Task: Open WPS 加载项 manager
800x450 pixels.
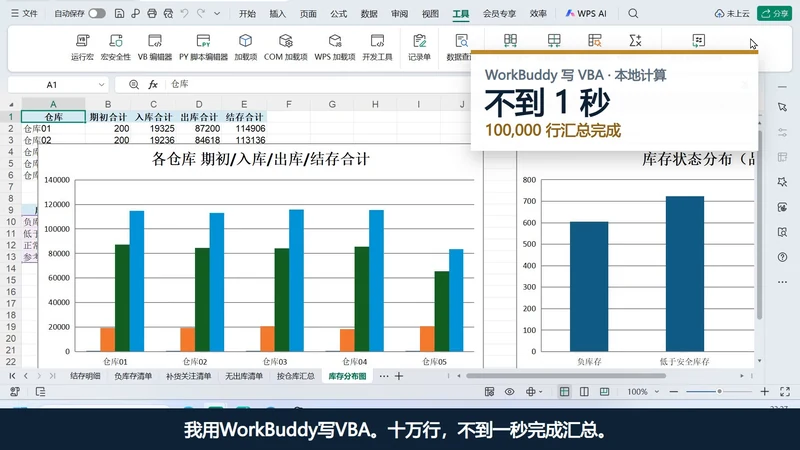Action: pyautogui.click(x=335, y=47)
